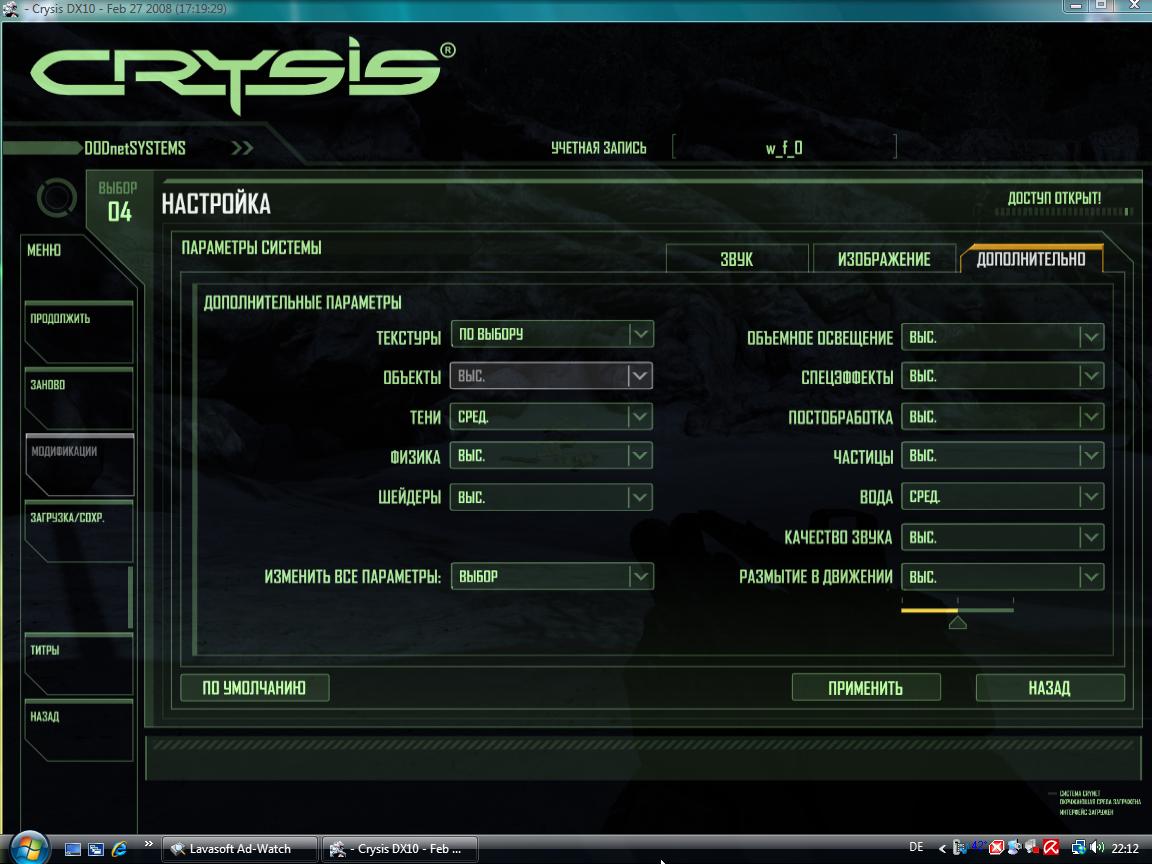The width and height of the screenshot is (1152, 864).
Task: Open the ФИЗИКА dropdown
Action: tap(551, 456)
